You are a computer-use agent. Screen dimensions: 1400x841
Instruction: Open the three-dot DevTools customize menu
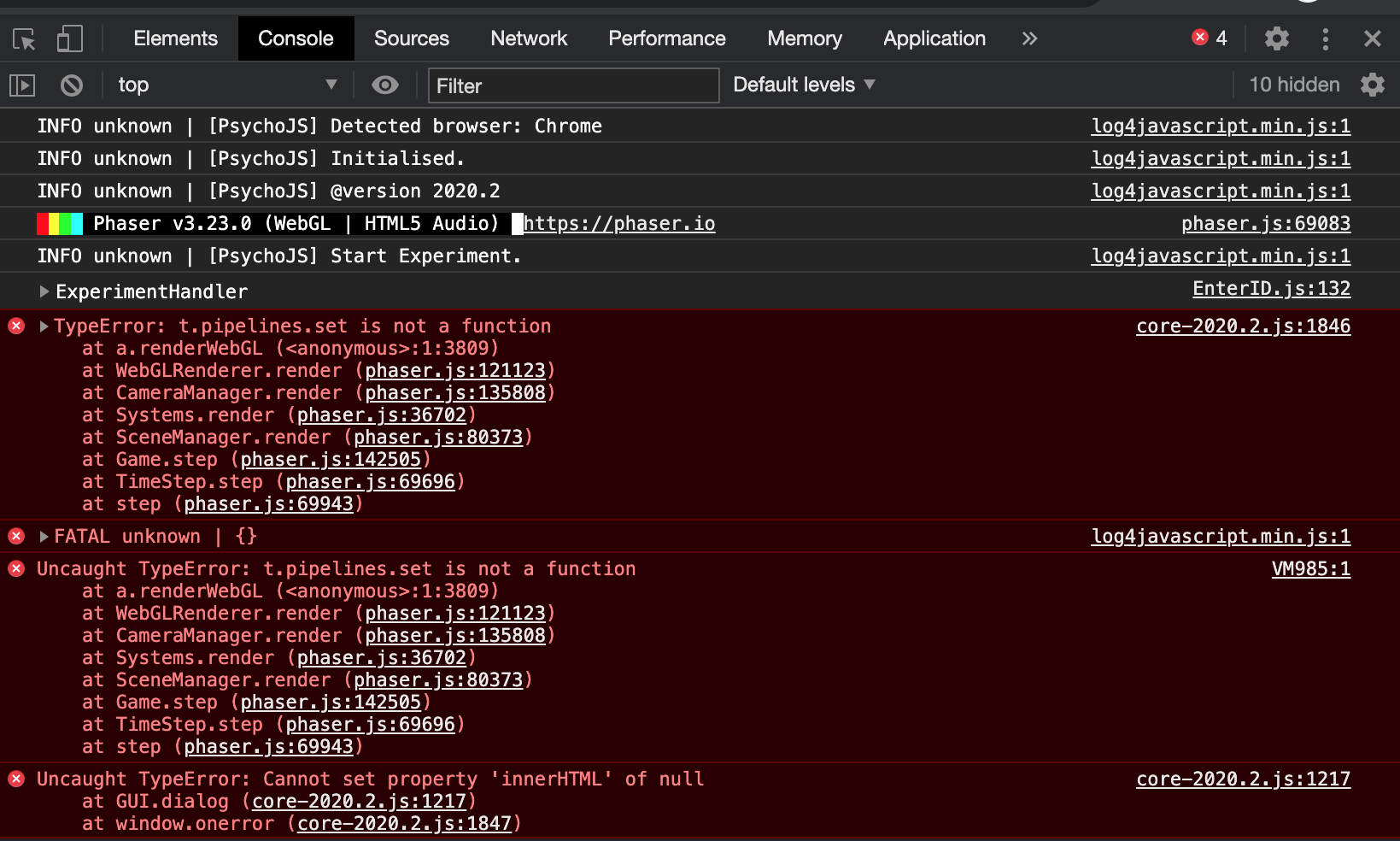pyautogui.click(x=1325, y=38)
